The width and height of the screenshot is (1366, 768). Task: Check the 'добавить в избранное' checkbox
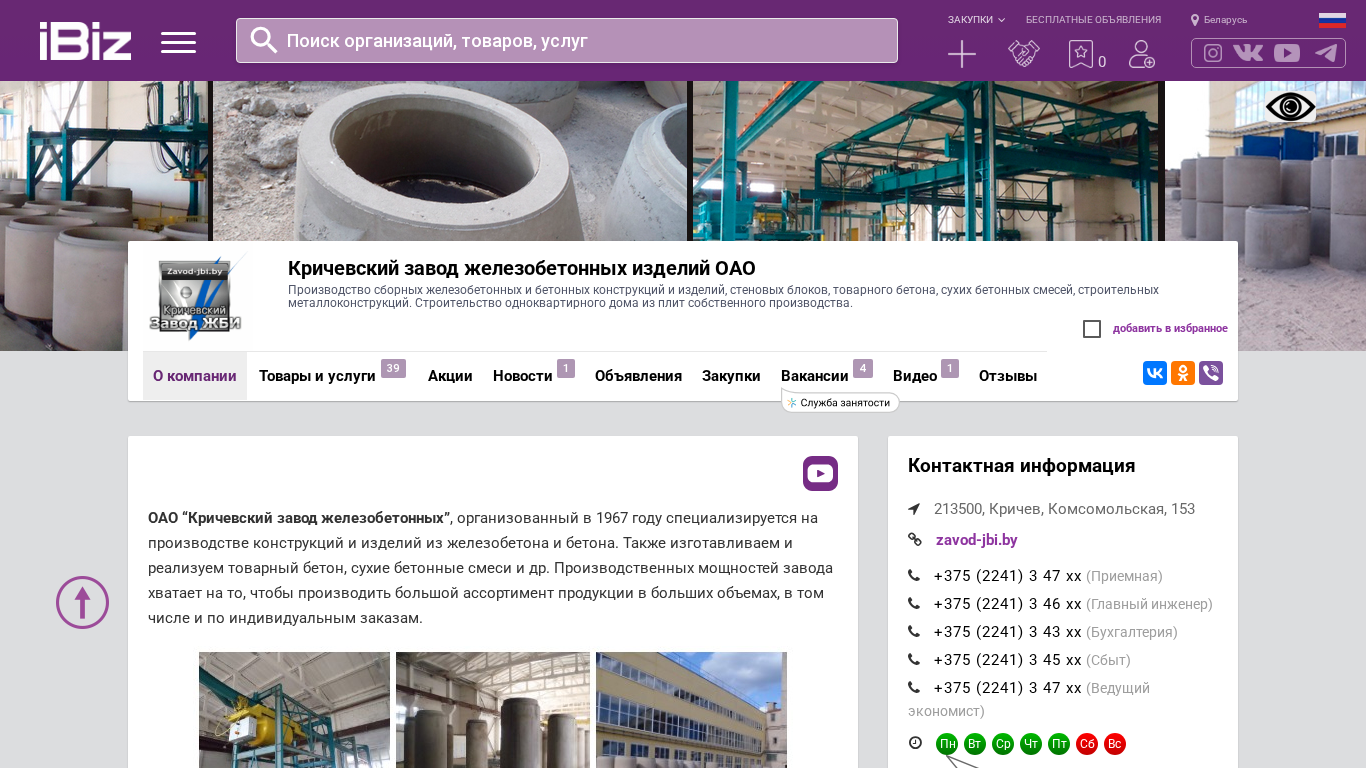(x=1092, y=329)
